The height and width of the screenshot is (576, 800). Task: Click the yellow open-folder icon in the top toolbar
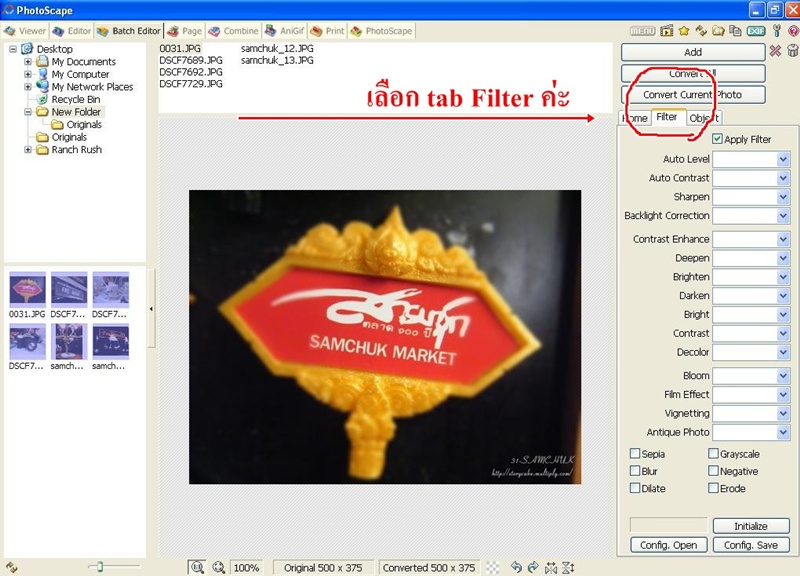(x=718, y=31)
